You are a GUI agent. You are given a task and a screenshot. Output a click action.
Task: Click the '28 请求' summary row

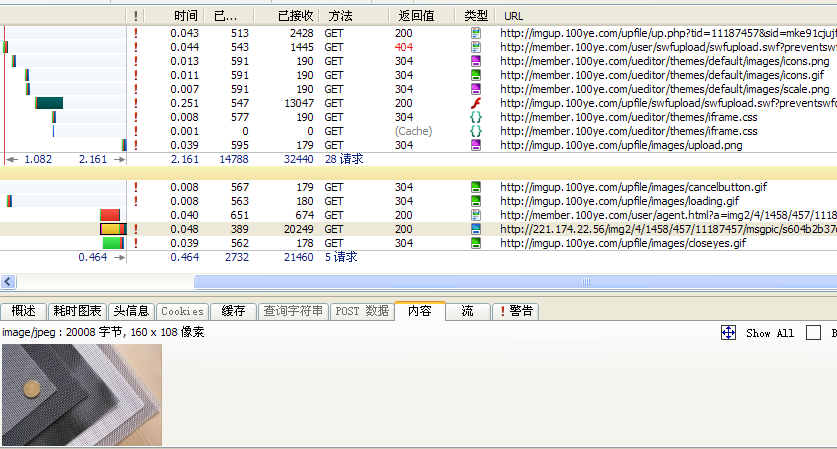344,159
